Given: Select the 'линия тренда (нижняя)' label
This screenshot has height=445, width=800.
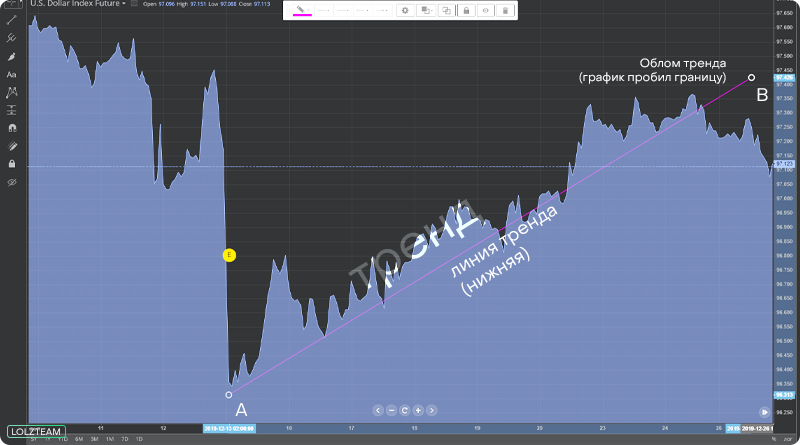Looking at the screenshot, I should click(x=504, y=250).
